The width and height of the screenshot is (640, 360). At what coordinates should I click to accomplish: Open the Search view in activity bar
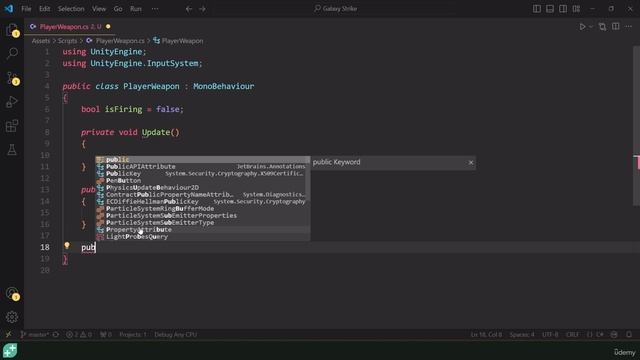(12, 53)
